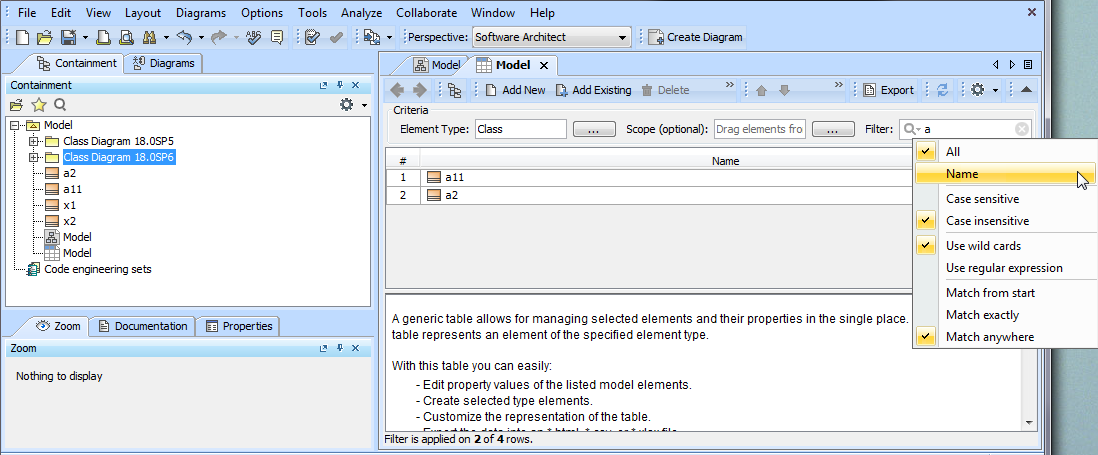Float the Zoom panel
The width and height of the screenshot is (1098, 455).
tap(324, 349)
